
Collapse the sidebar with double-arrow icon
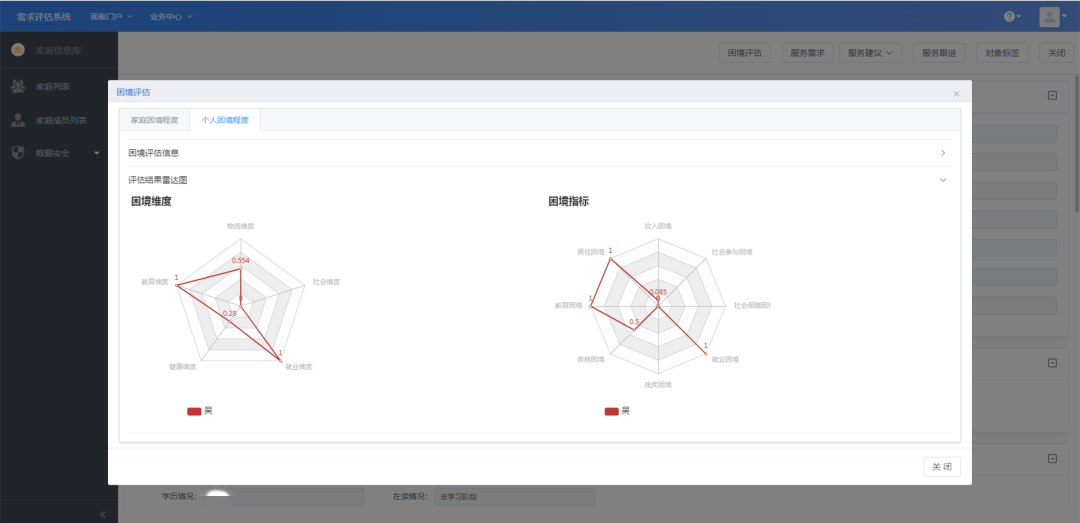(102, 513)
